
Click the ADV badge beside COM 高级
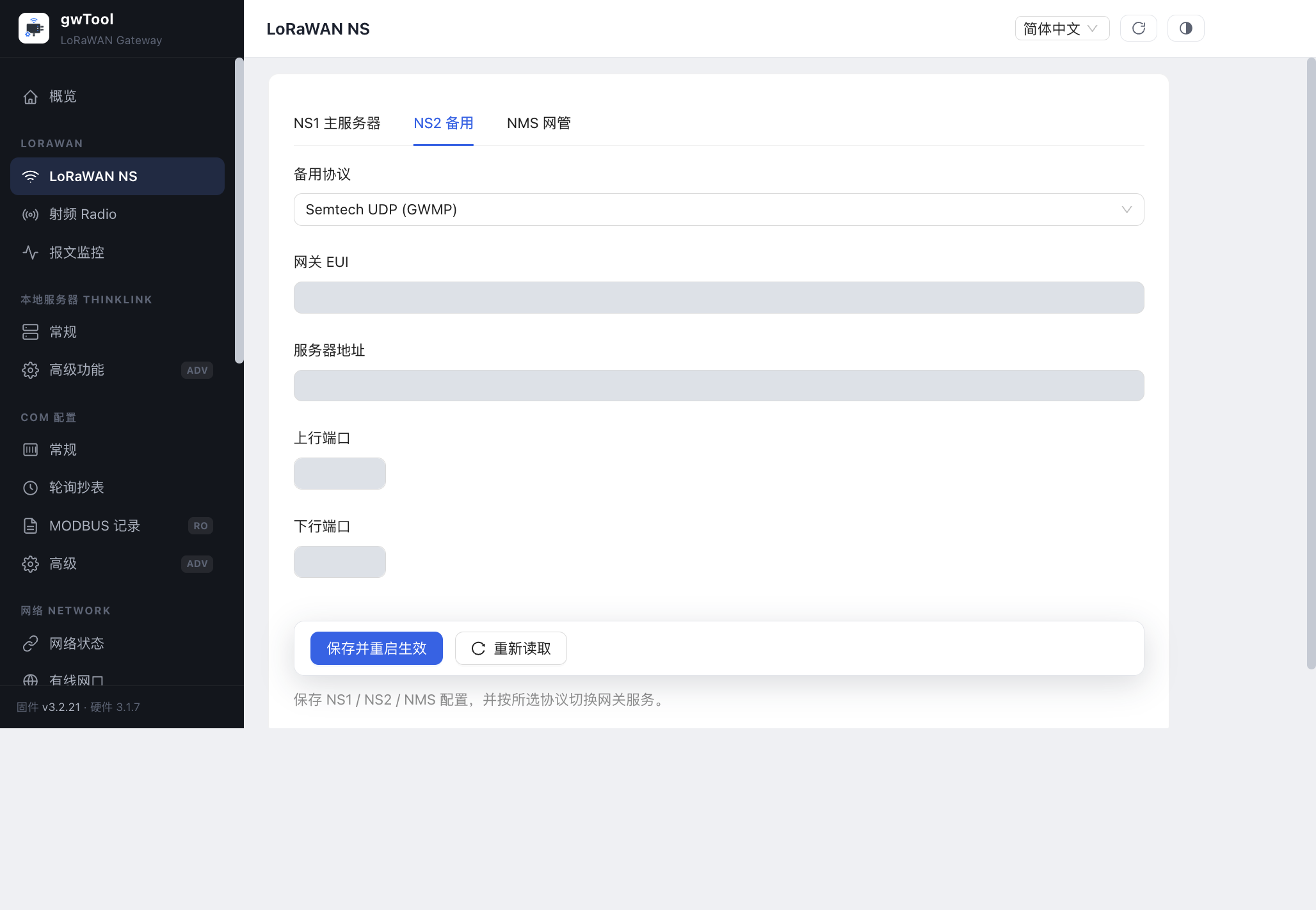coord(197,564)
